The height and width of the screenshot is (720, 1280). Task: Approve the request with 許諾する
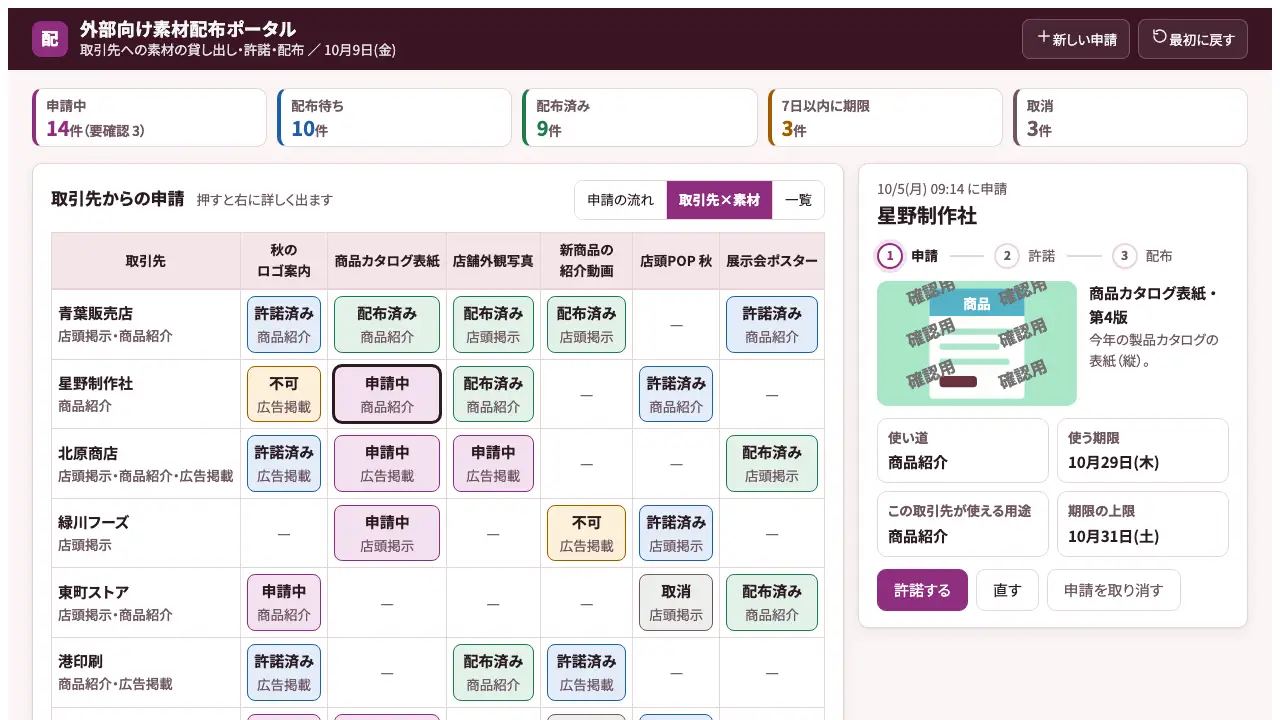[x=922, y=590]
